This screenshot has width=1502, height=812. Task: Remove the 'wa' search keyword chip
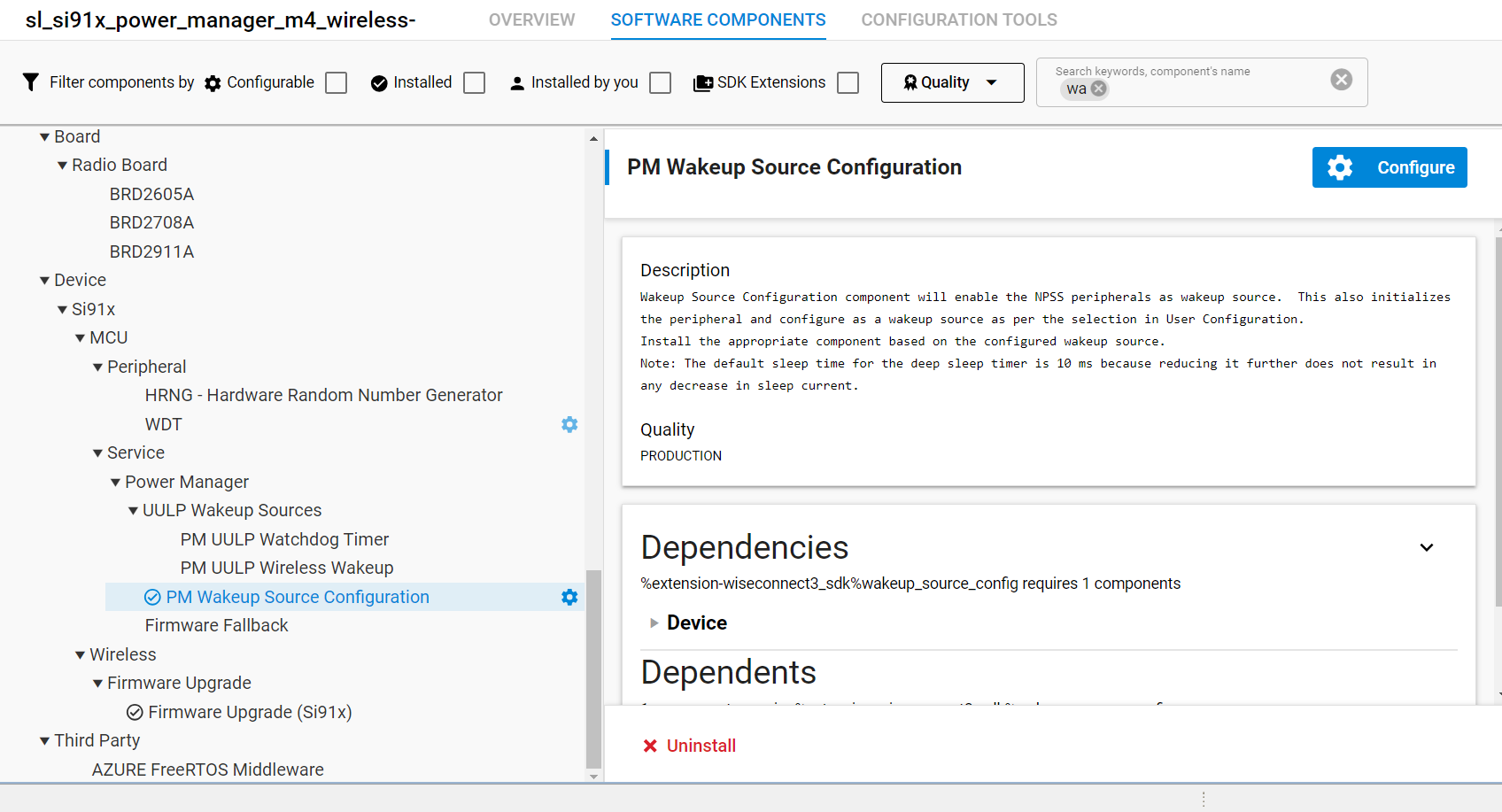coord(1099,89)
